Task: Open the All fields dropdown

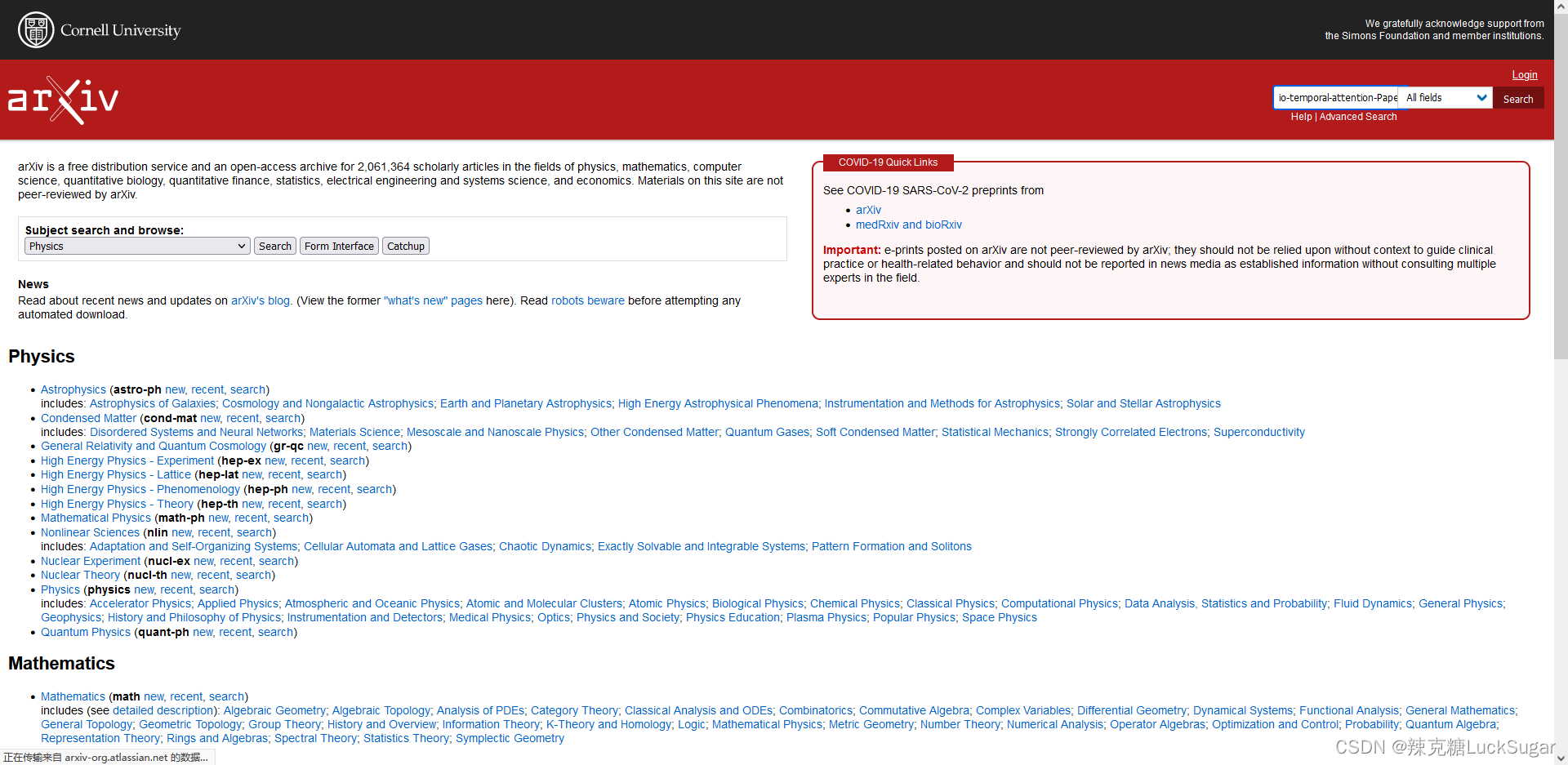Action: pyautogui.click(x=1445, y=98)
